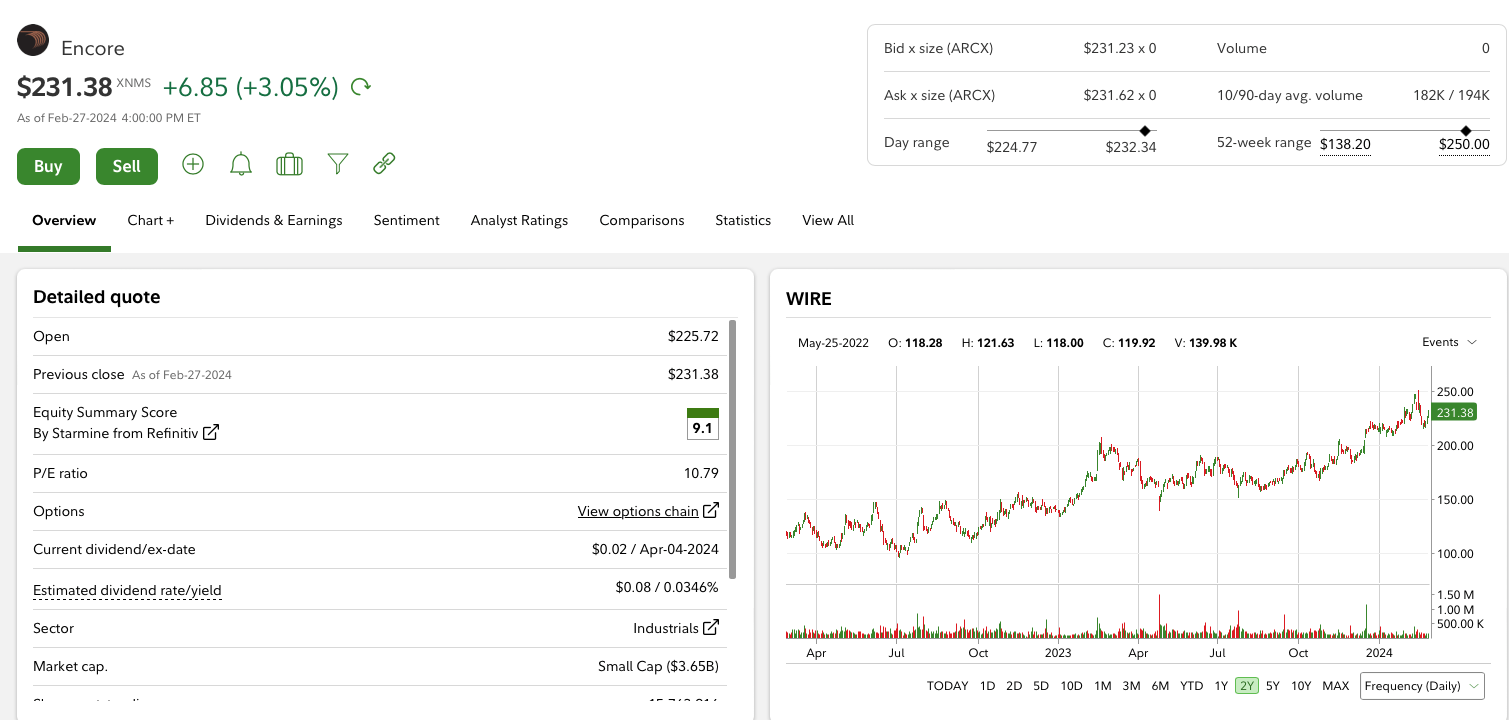
Task: Click the 52-week range slider marker
Action: [1466, 131]
